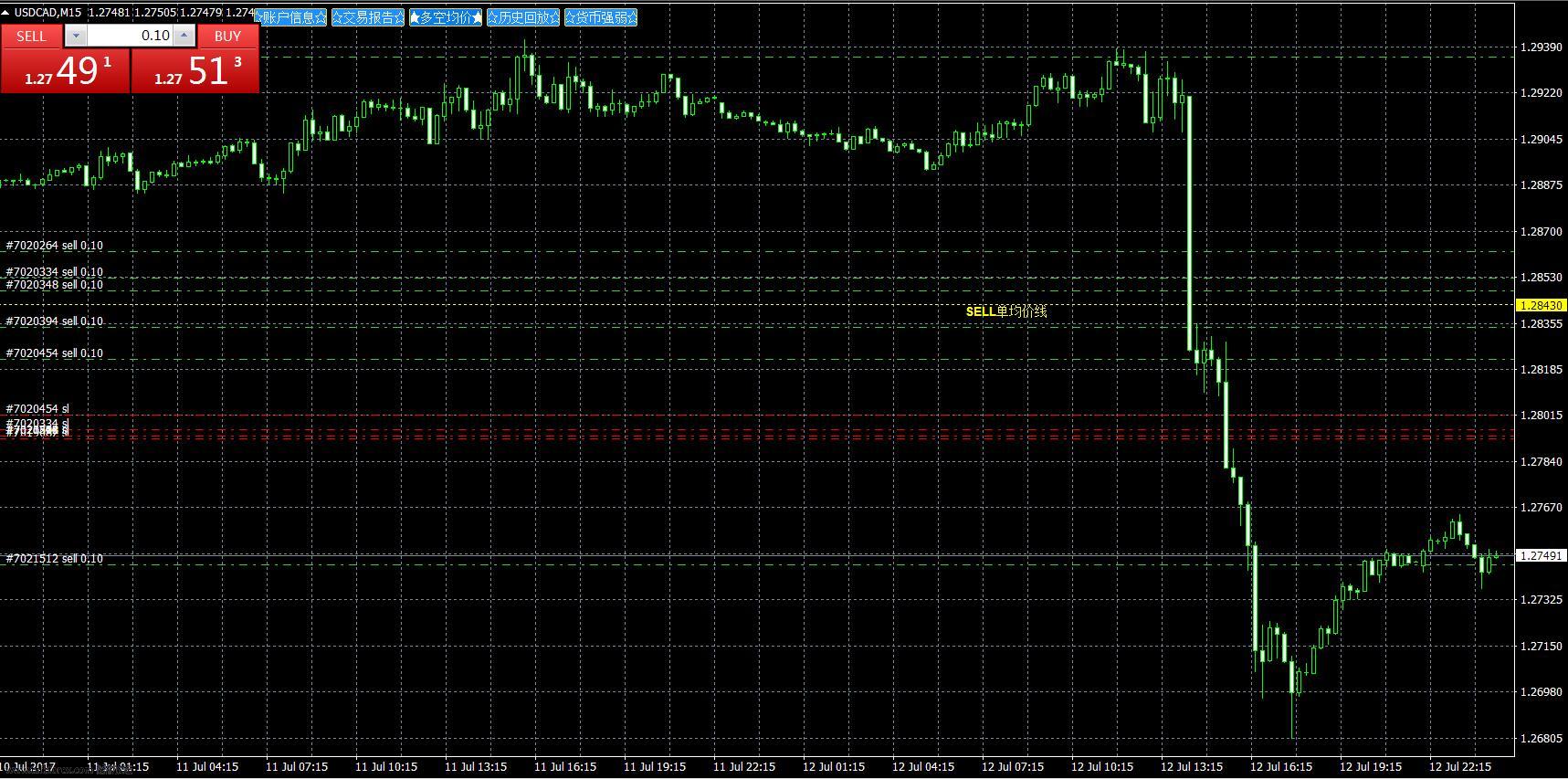Viewport: 1568px width, 779px height.
Task: Toggle the 多空均价 average price button
Action: [446, 17]
